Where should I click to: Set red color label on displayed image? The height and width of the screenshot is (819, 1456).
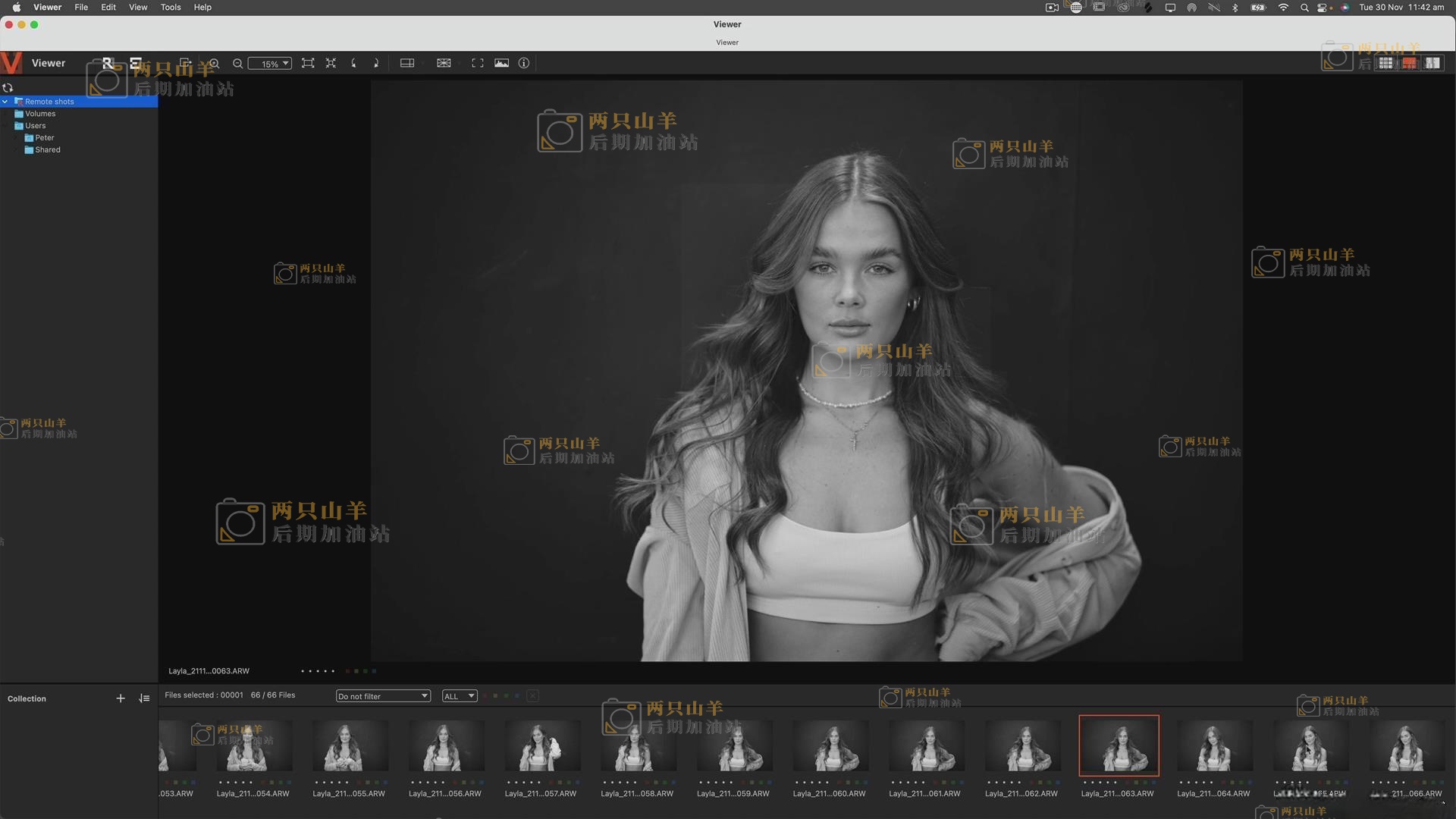[x=348, y=671]
